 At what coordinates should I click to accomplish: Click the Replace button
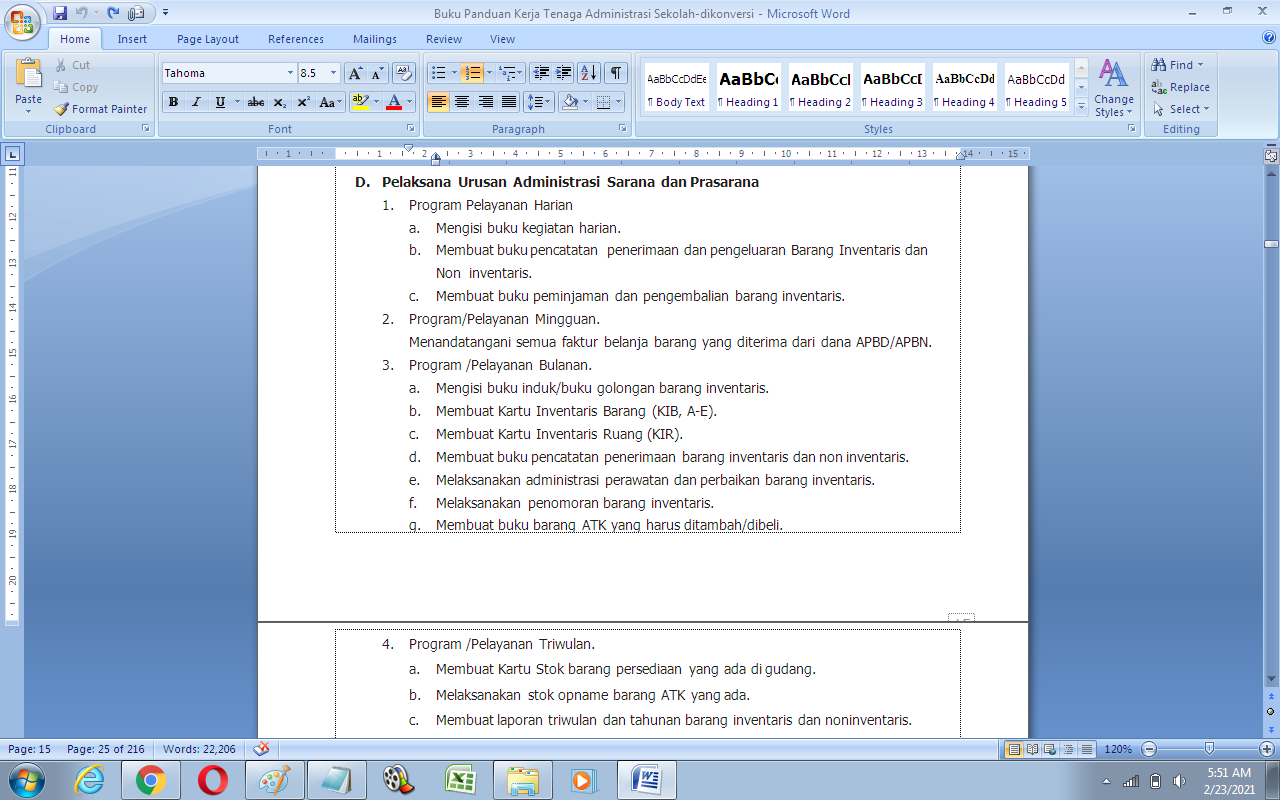(1181, 87)
